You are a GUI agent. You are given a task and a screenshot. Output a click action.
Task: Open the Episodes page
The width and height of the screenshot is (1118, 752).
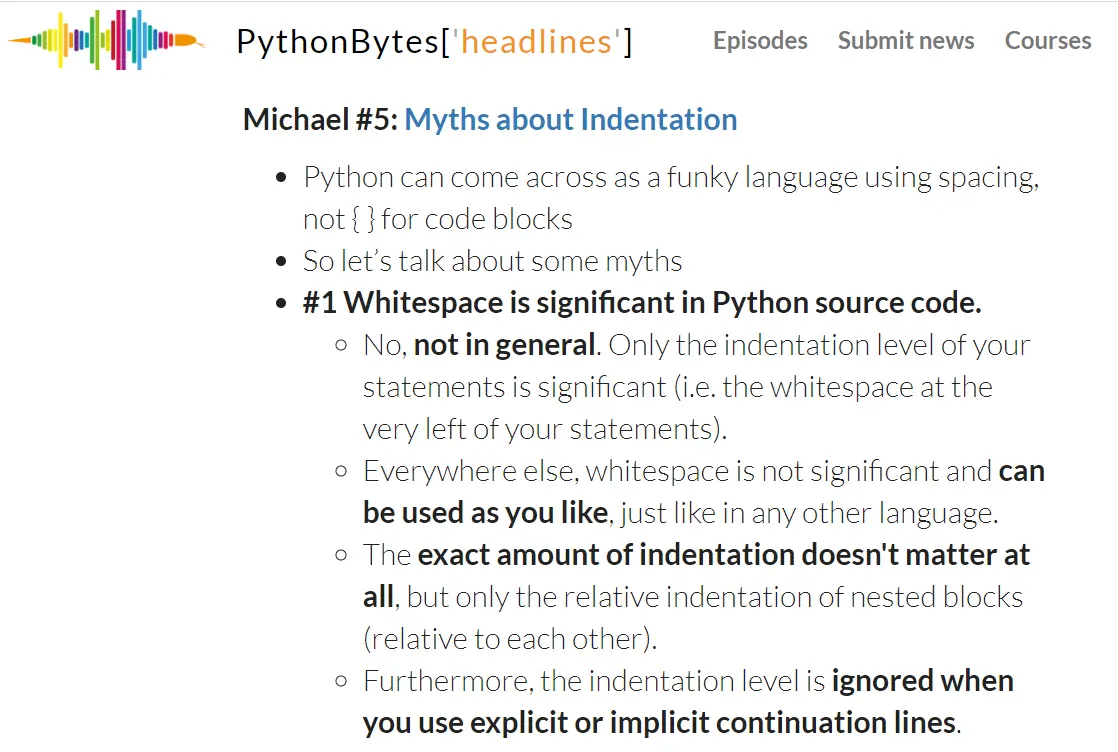(x=760, y=41)
